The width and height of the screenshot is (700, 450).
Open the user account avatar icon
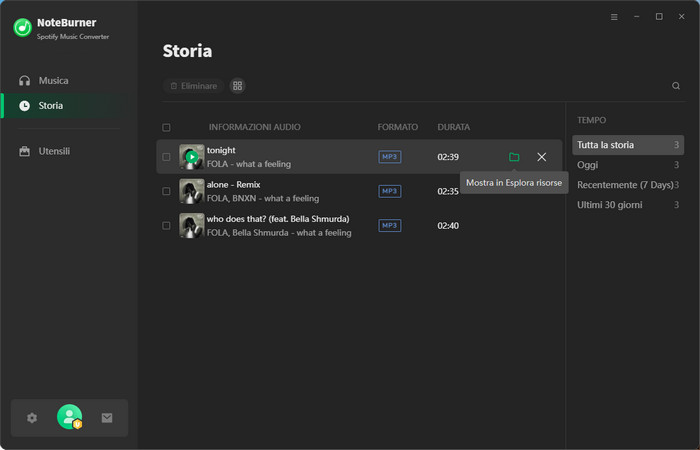tap(70, 417)
